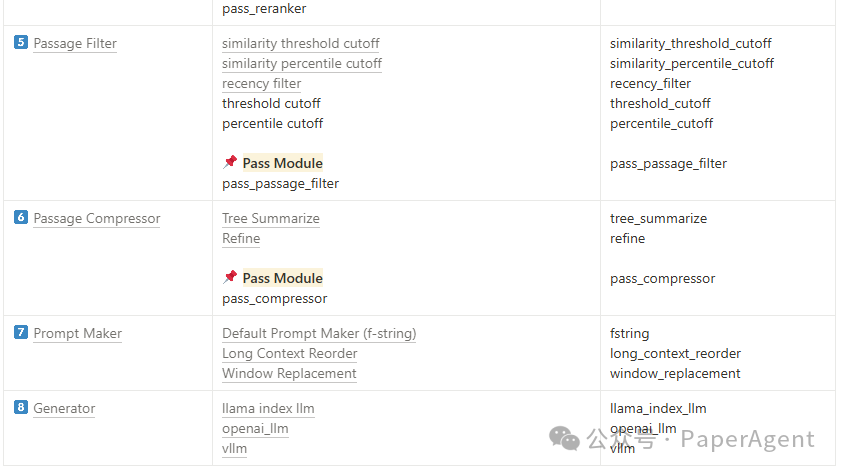Follow the Window Replacement link
Image resolution: width=841 pixels, height=473 pixels.
289,374
